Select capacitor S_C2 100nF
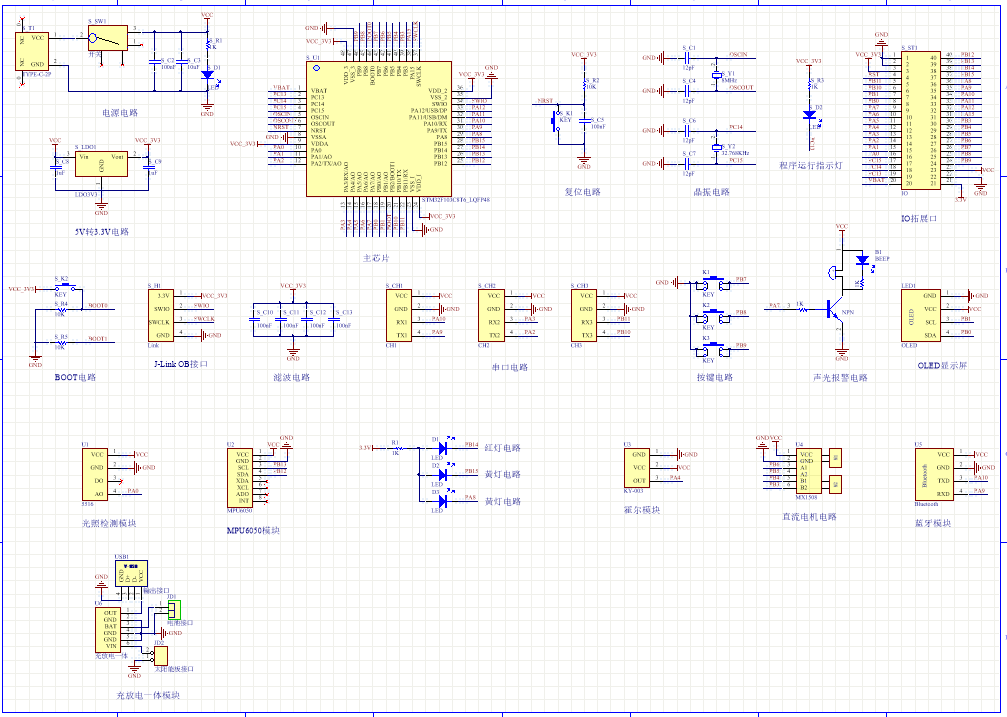 pyautogui.click(x=154, y=62)
